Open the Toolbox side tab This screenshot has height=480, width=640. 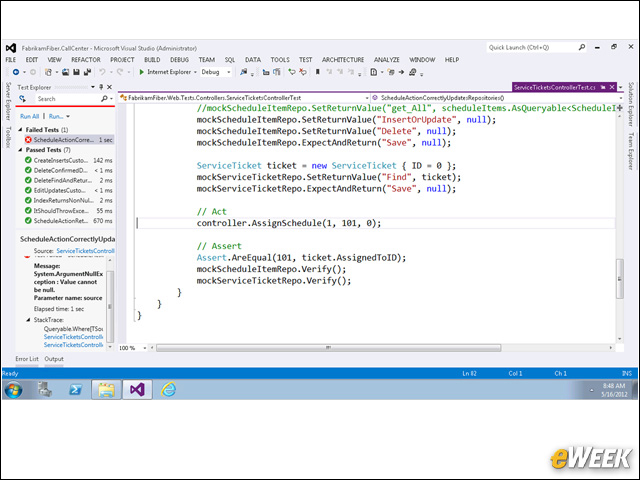(x=8, y=137)
